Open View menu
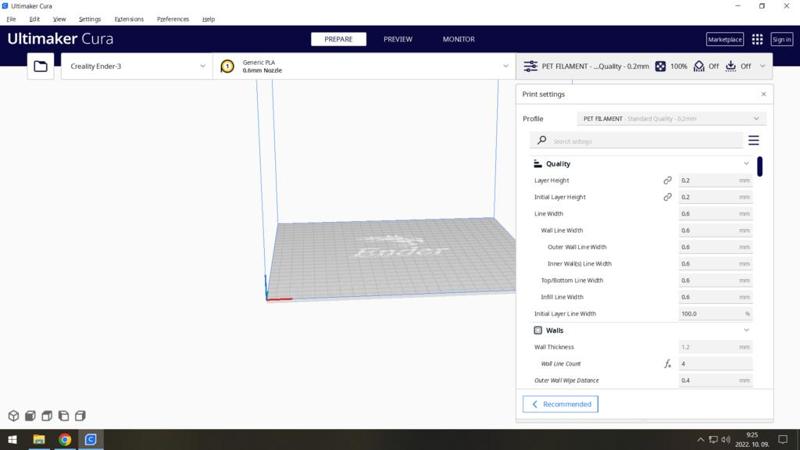 pyautogui.click(x=59, y=19)
